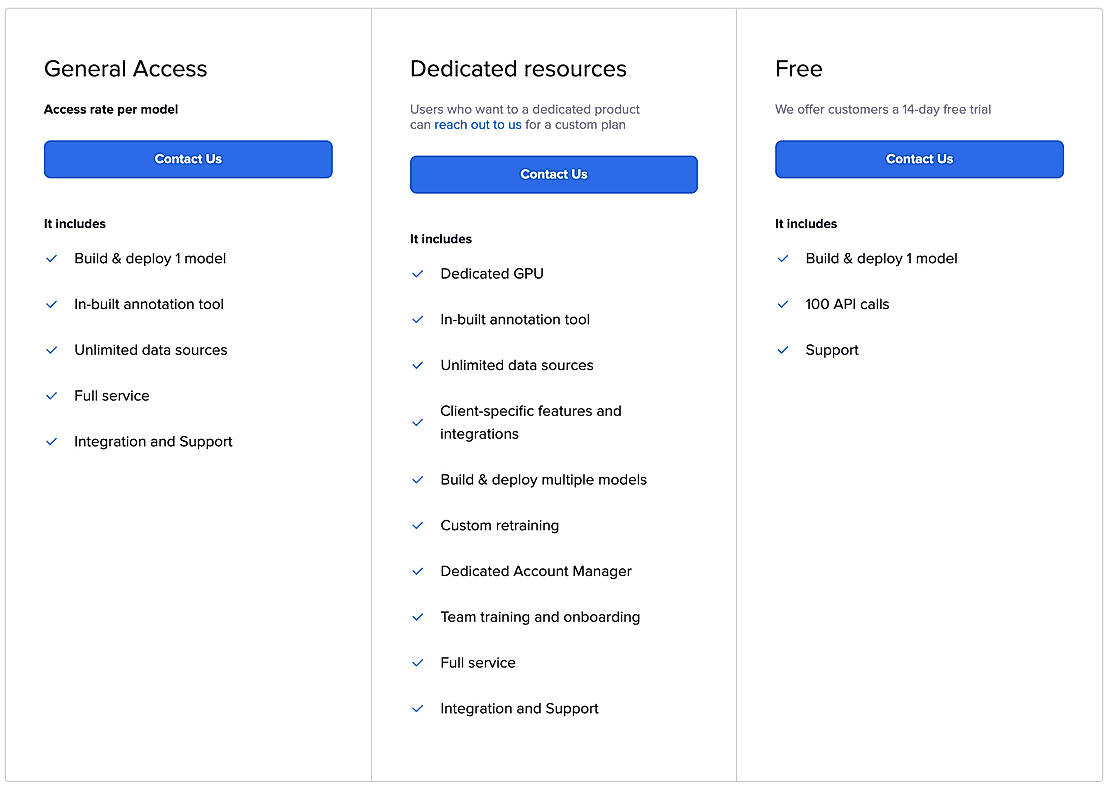Click 'It includes' label under General Access

click(x=75, y=224)
